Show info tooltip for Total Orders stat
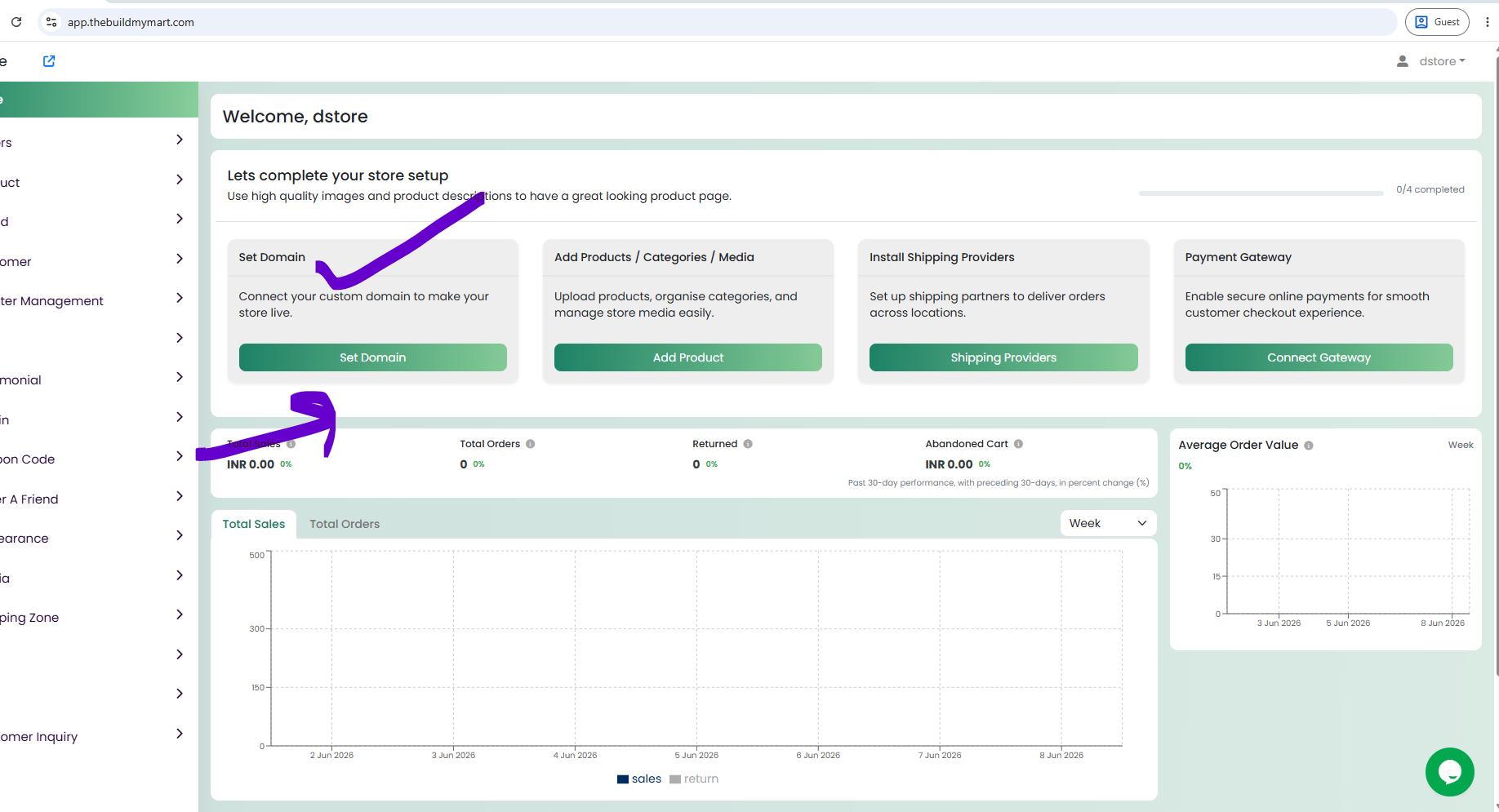This screenshot has width=1499, height=812. (x=531, y=444)
